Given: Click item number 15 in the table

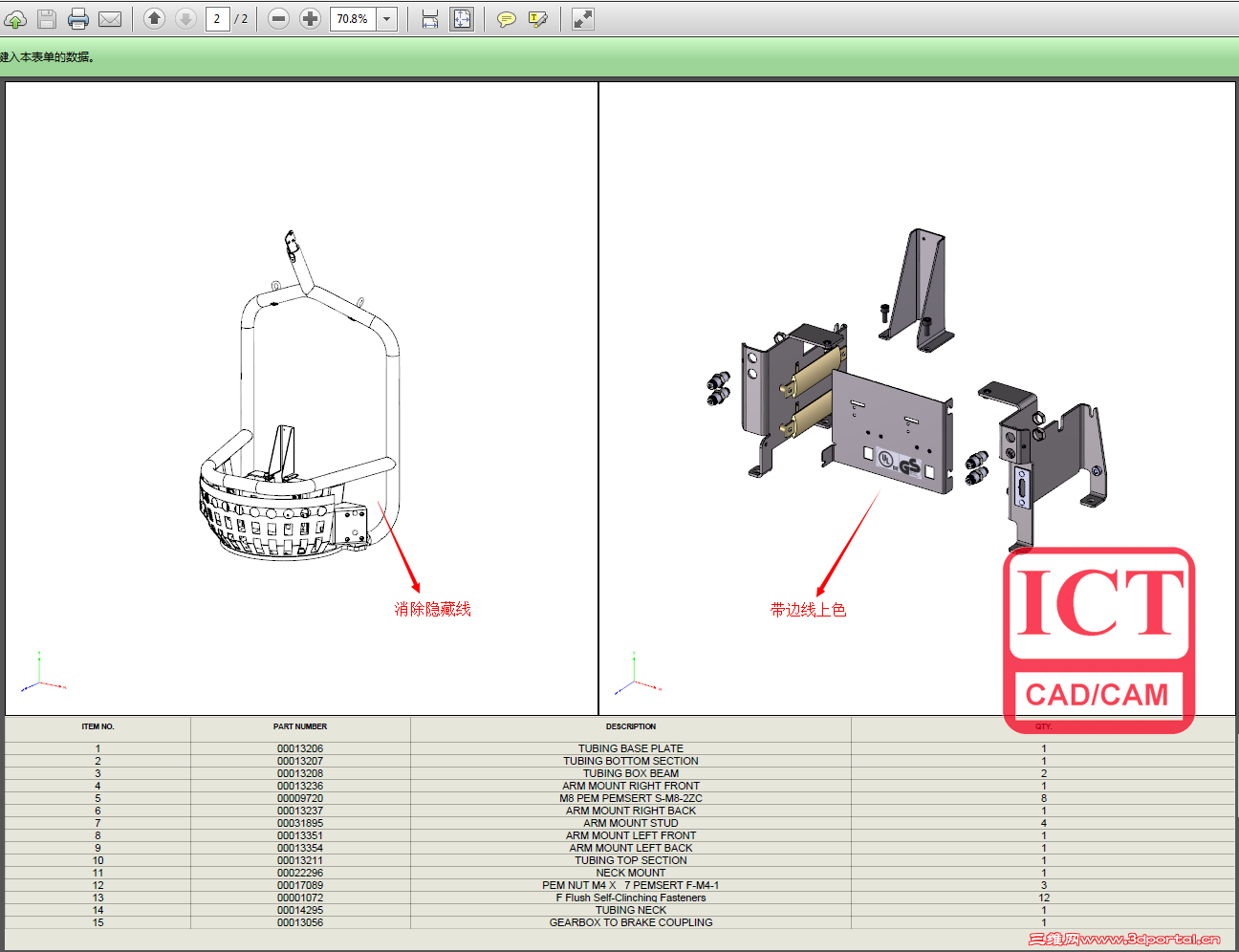Looking at the screenshot, I should pos(98,922).
